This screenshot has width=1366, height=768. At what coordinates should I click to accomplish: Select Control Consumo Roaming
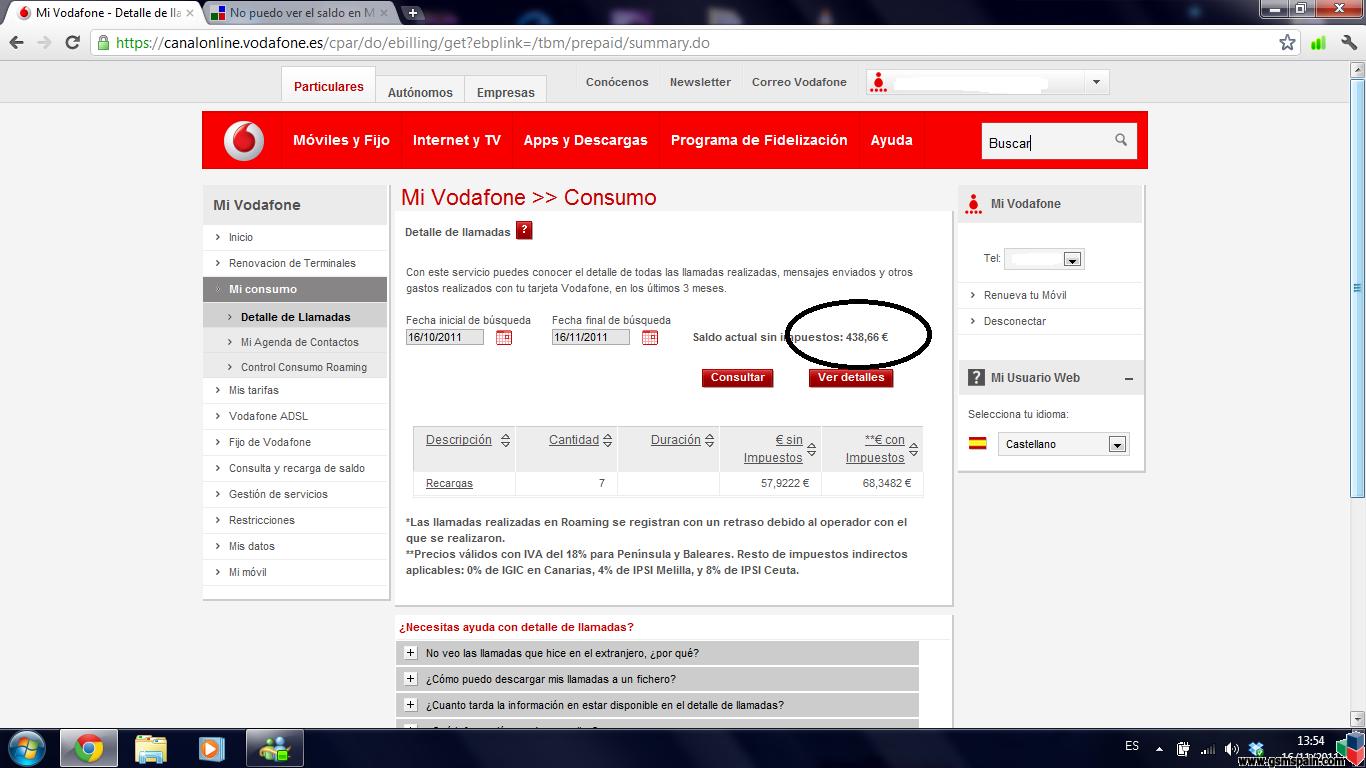point(304,367)
